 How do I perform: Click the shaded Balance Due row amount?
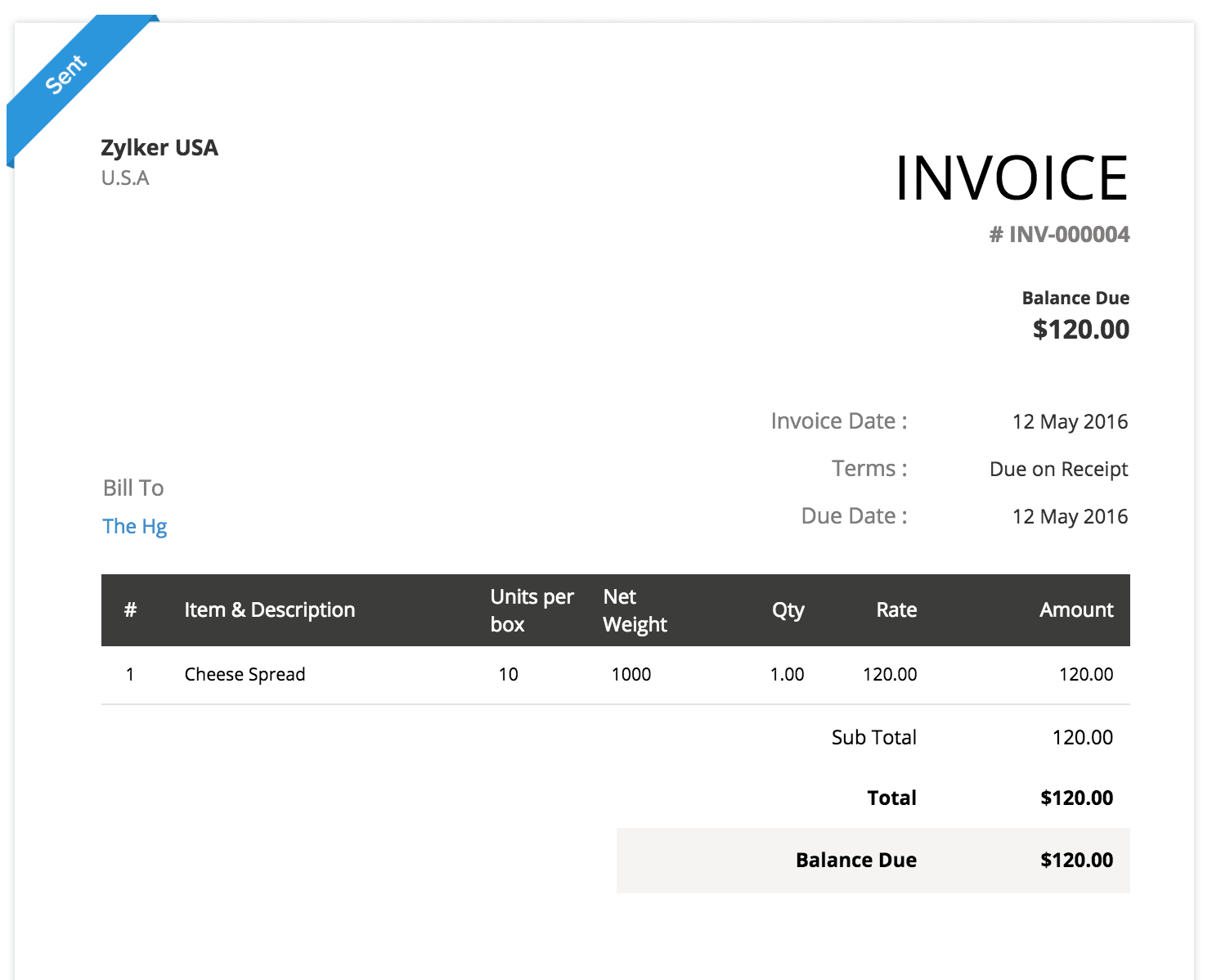coord(1076,861)
